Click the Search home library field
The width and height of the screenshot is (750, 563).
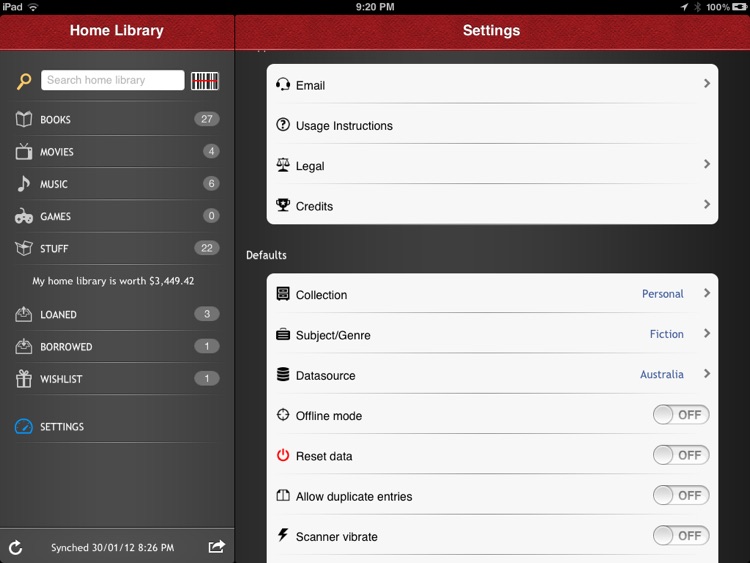point(112,80)
